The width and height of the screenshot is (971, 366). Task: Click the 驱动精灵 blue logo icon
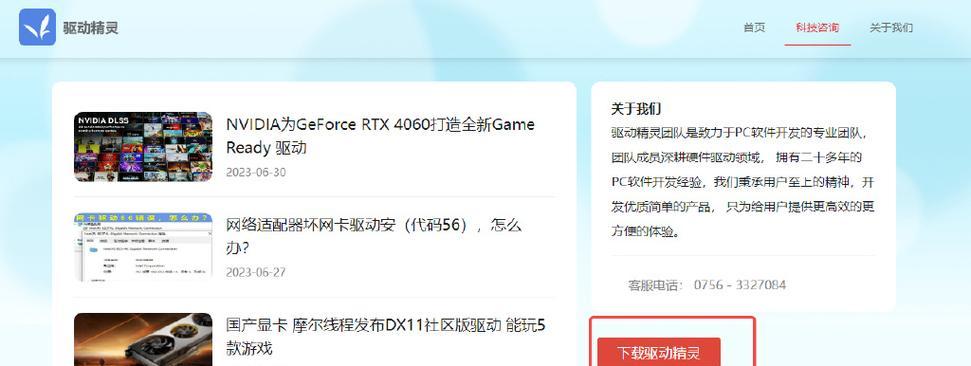coord(37,27)
